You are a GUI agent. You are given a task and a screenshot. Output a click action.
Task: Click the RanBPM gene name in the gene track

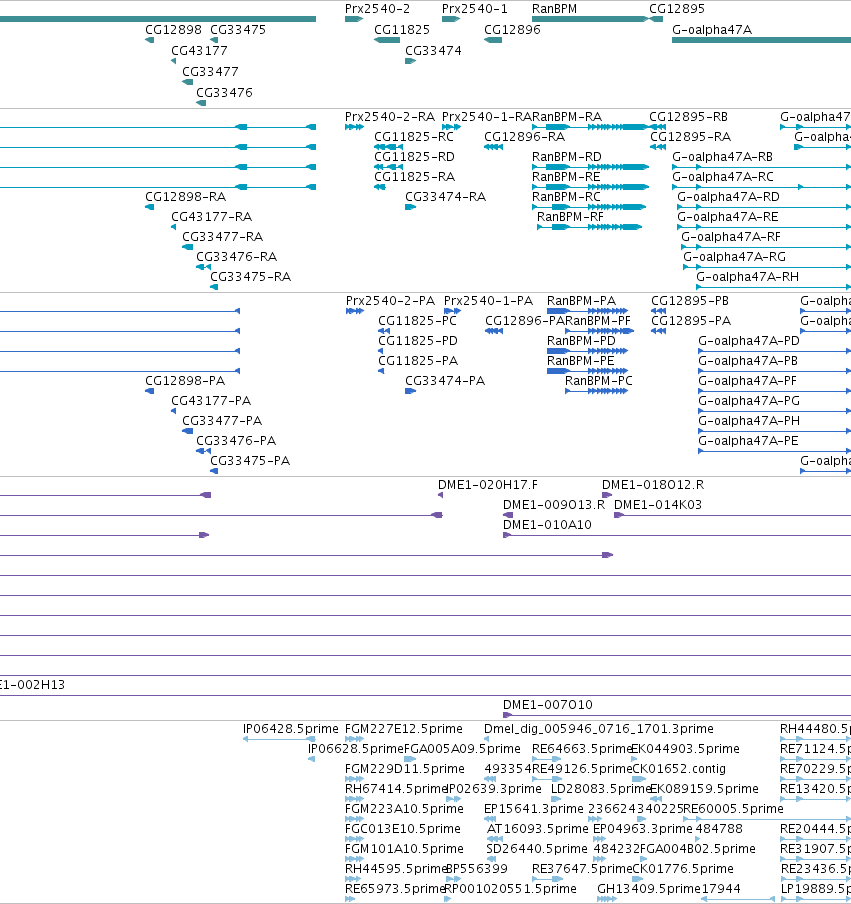tap(554, 9)
